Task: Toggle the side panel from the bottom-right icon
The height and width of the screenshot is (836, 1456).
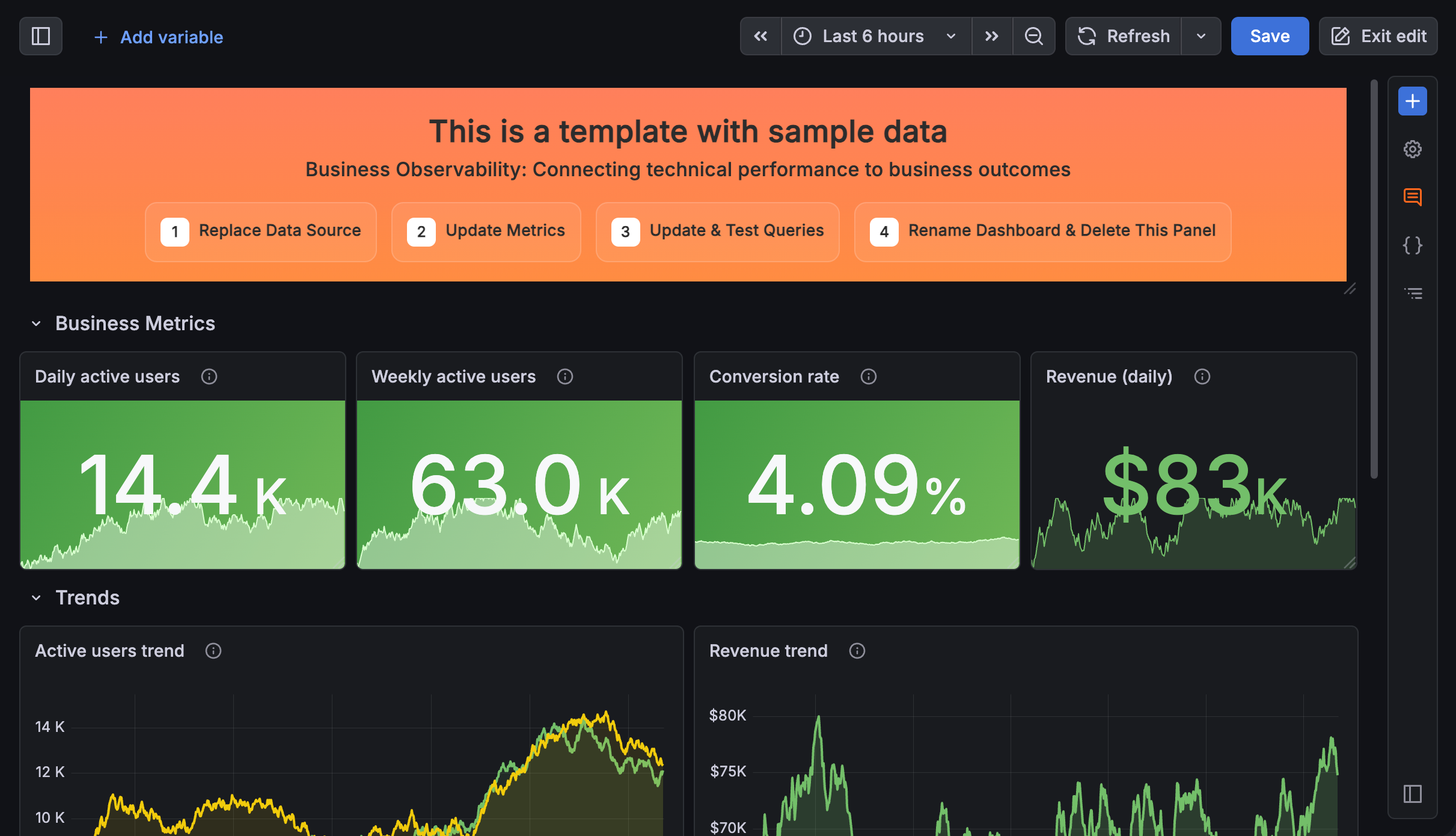Action: (1412, 794)
